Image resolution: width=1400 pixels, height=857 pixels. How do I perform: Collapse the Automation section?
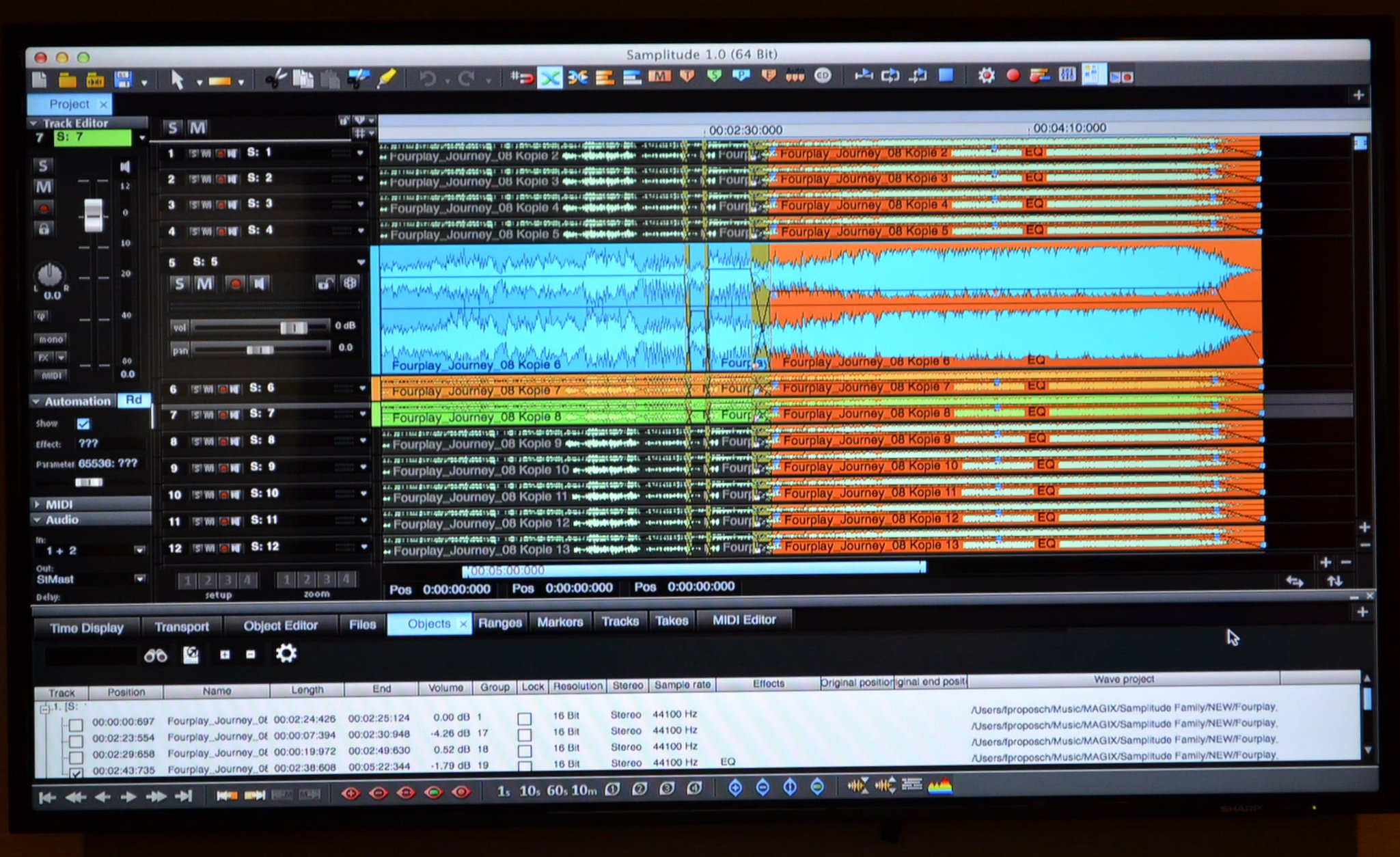[x=36, y=402]
